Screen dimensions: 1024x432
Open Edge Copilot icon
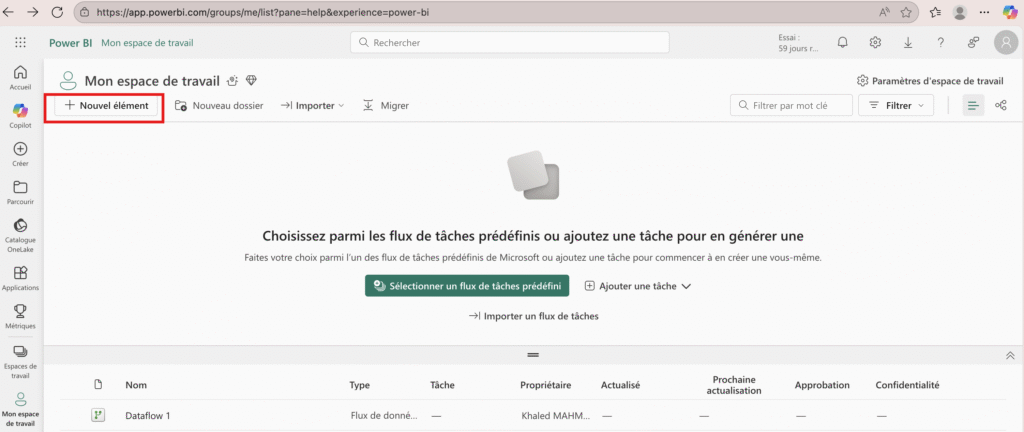click(x=1010, y=12)
